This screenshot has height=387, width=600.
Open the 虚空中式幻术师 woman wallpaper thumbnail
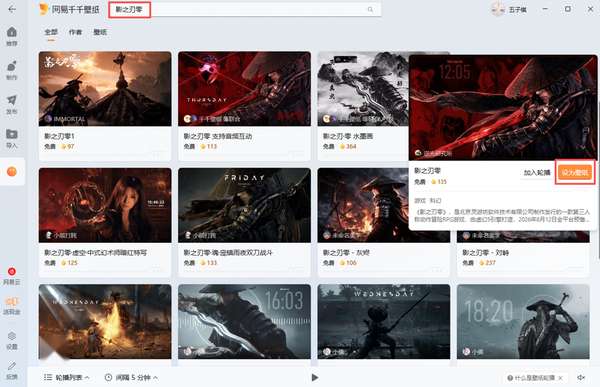(x=105, y=205)
